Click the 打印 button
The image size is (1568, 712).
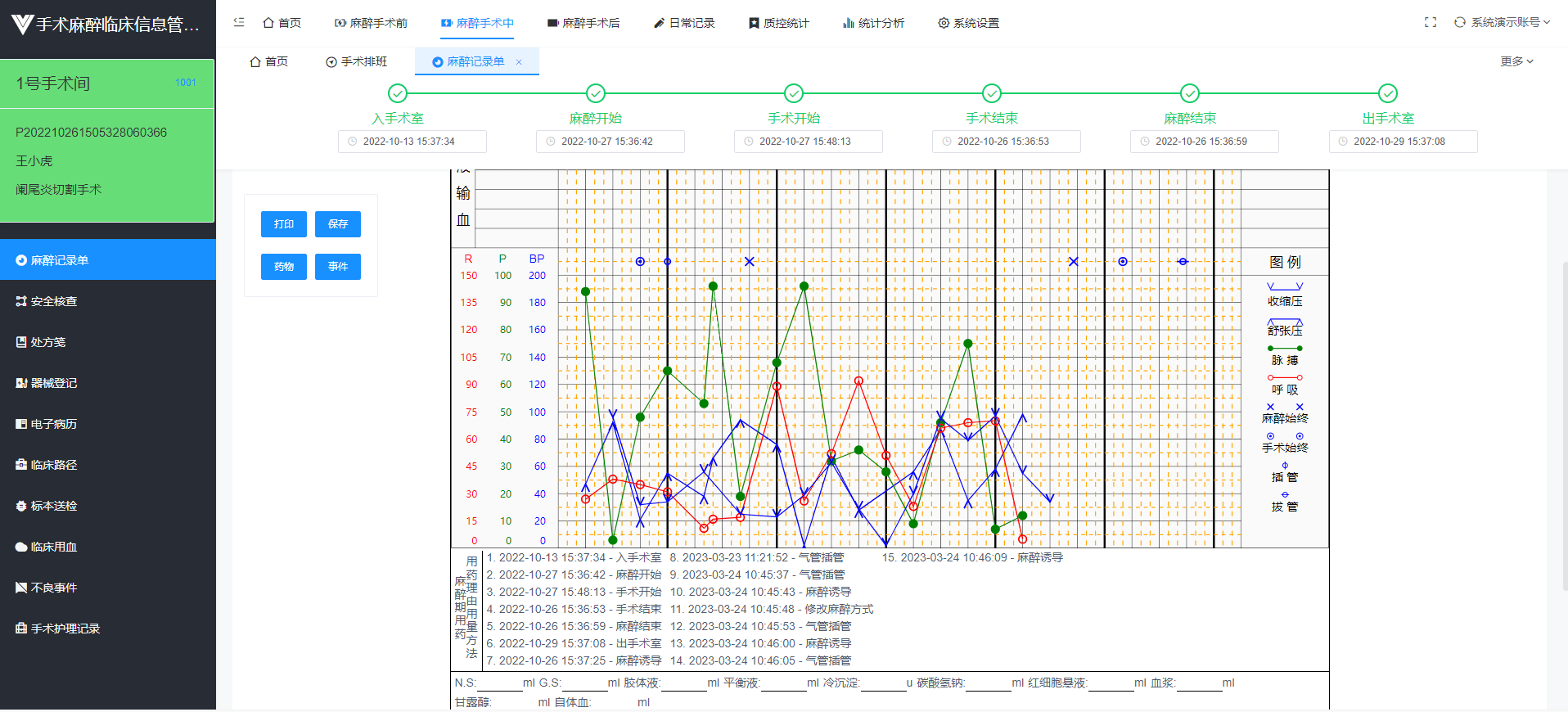point(284,224)
